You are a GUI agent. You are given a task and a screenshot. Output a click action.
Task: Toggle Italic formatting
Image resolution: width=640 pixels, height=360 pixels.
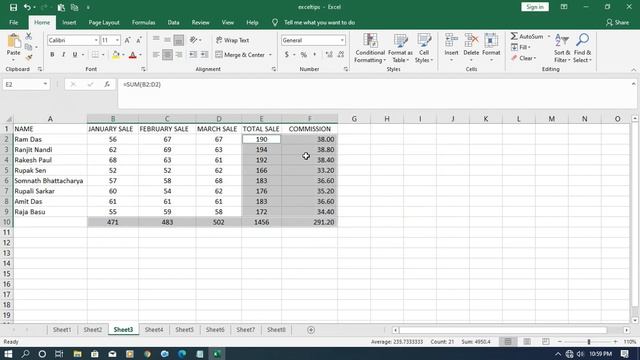[x=63, y=55]
